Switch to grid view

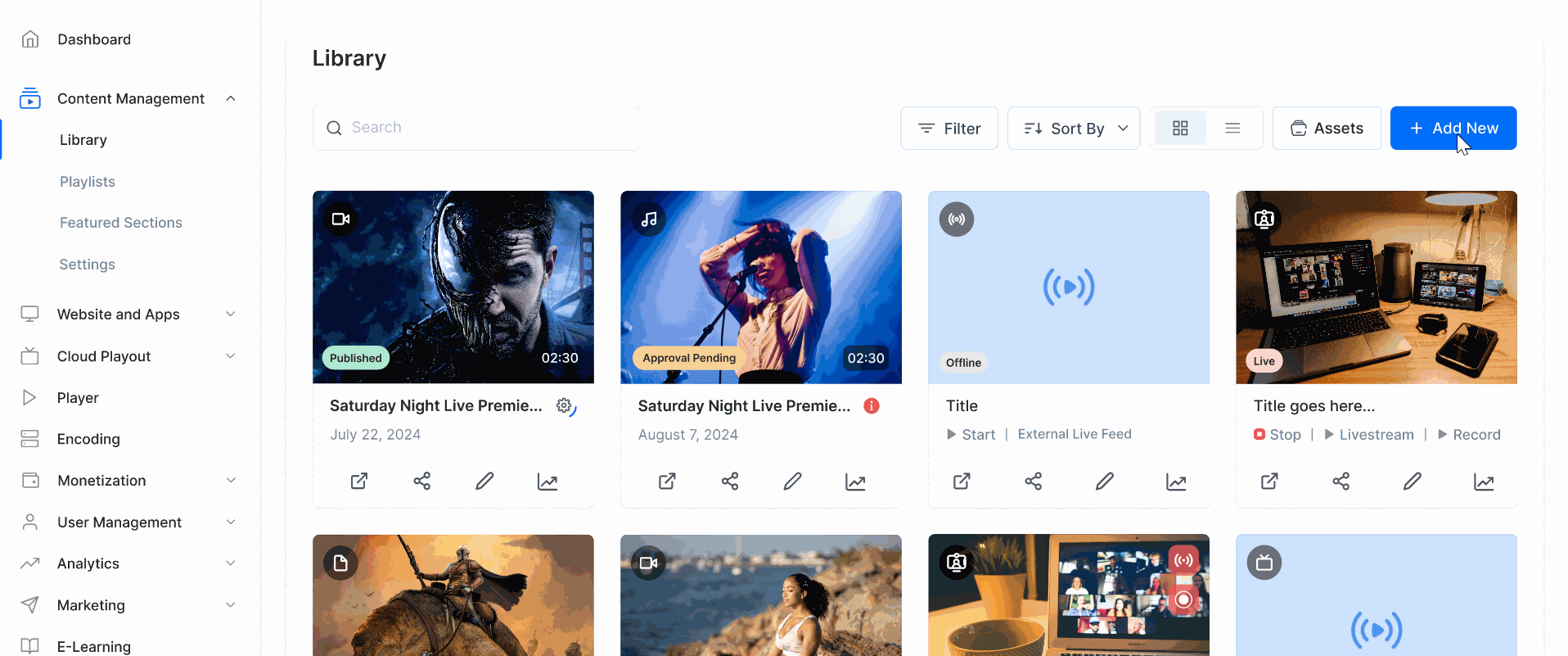[1180, 128]
